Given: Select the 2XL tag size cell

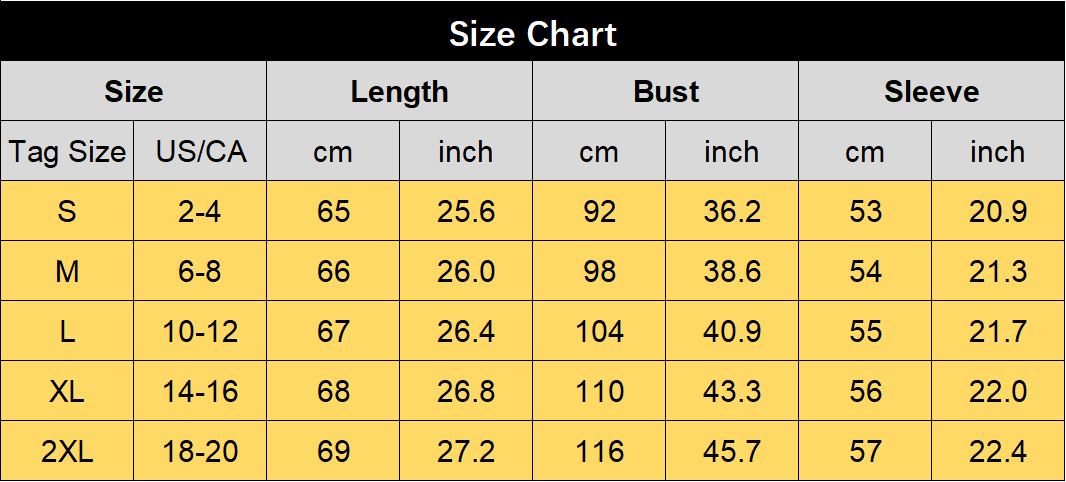Looking at the screenshot, I should 67,451.
